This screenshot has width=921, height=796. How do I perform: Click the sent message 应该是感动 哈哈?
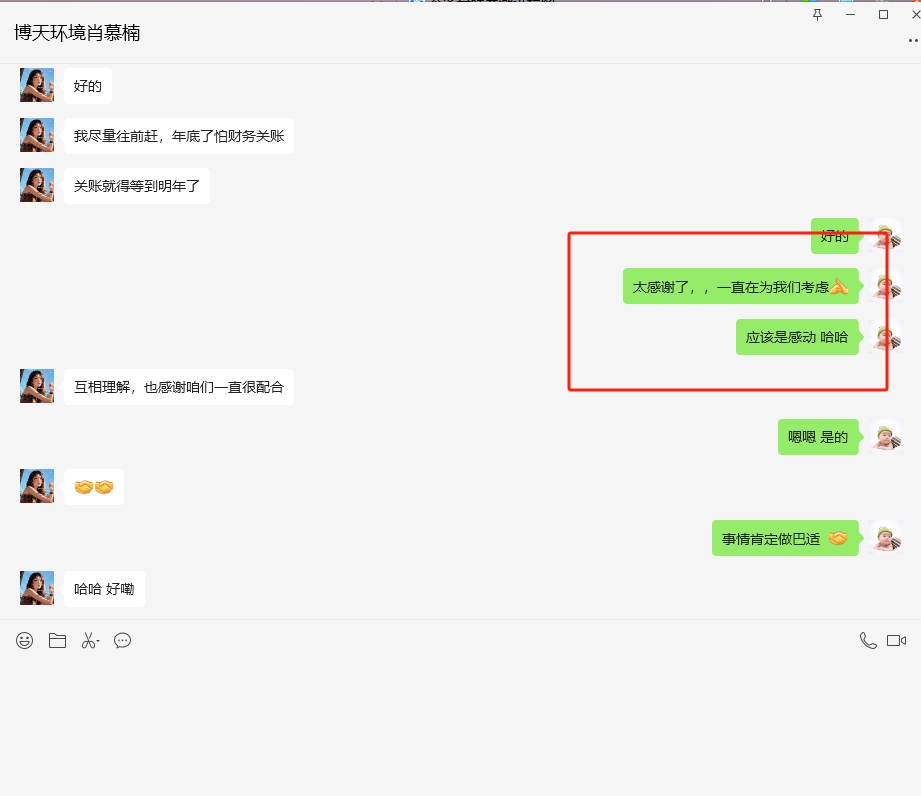pos(797,337)
